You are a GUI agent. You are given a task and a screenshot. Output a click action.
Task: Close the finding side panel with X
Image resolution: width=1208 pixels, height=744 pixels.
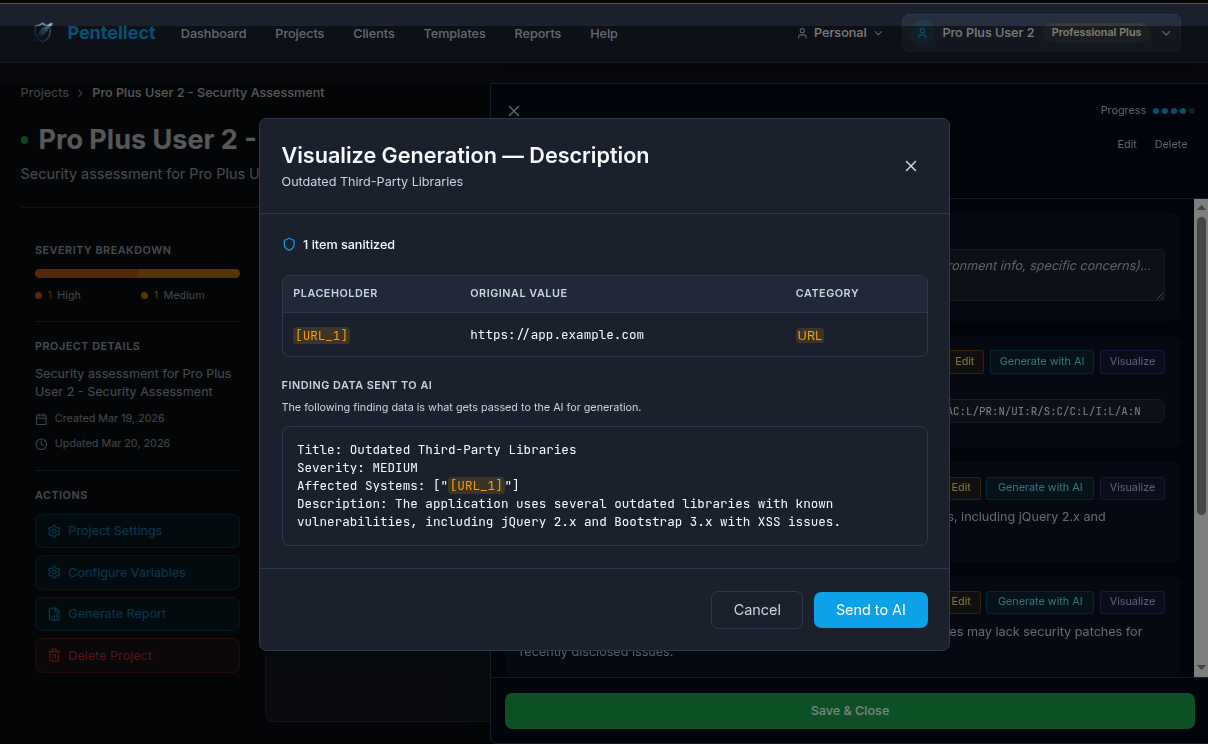click(x=514, y=111)
